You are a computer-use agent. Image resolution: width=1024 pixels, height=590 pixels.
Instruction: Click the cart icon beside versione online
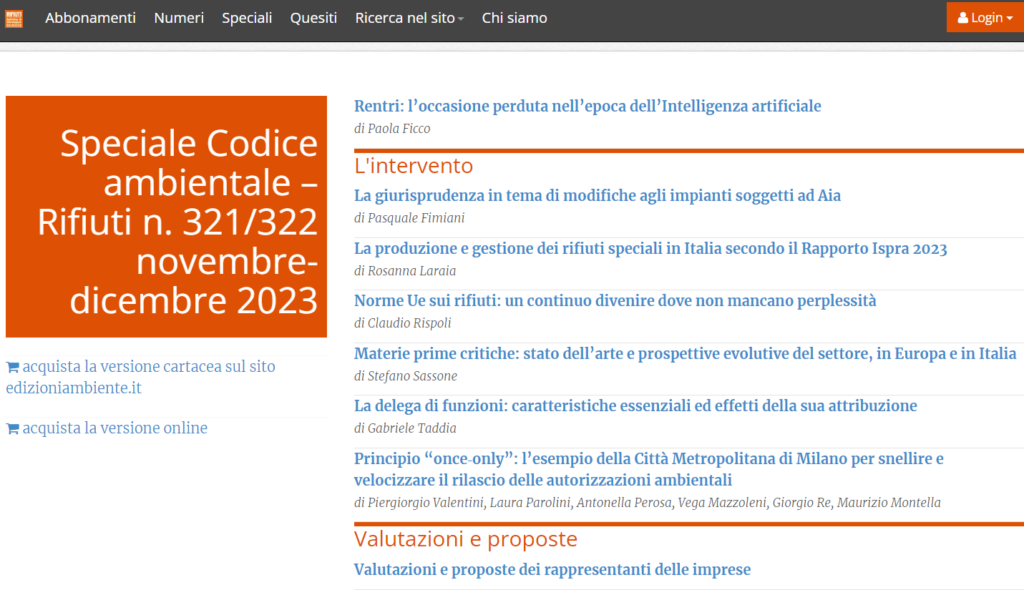[x=12, y=429]
